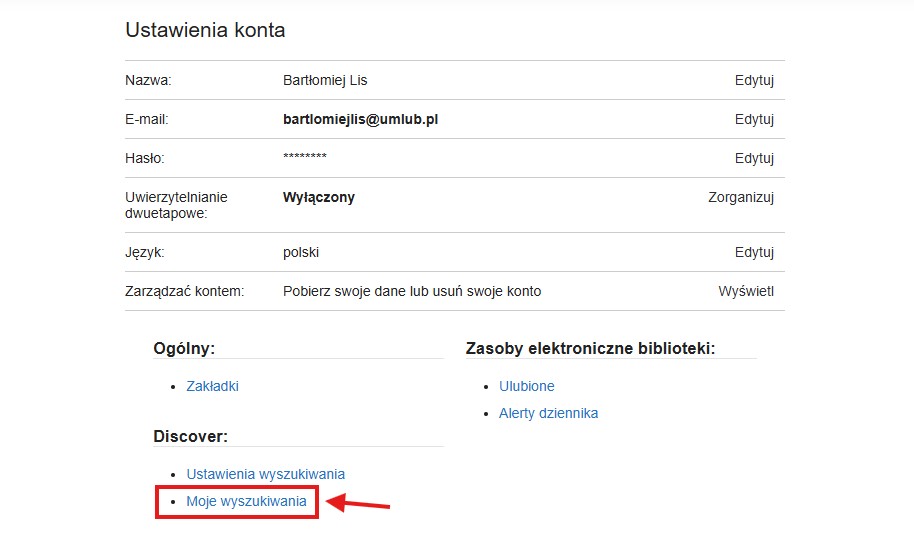Screen dimensions: 914x547
Task: Click the Ustawienia konta heading
Action: 205,30
